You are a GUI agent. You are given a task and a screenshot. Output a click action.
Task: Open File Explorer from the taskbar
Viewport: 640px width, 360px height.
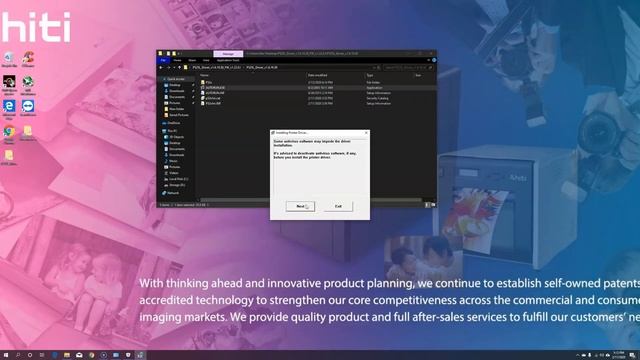pos(67,355)
